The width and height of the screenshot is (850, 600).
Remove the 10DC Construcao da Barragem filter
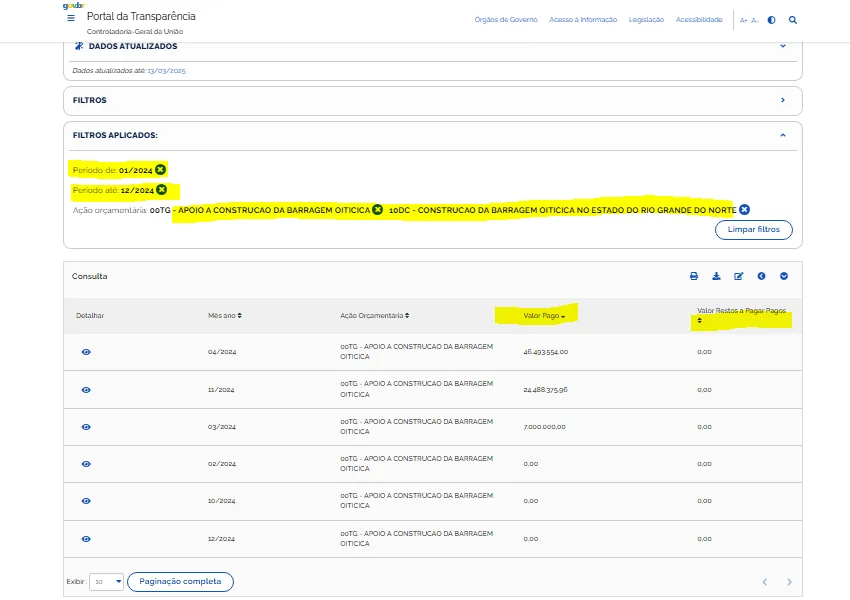click(x=744, y=209)
